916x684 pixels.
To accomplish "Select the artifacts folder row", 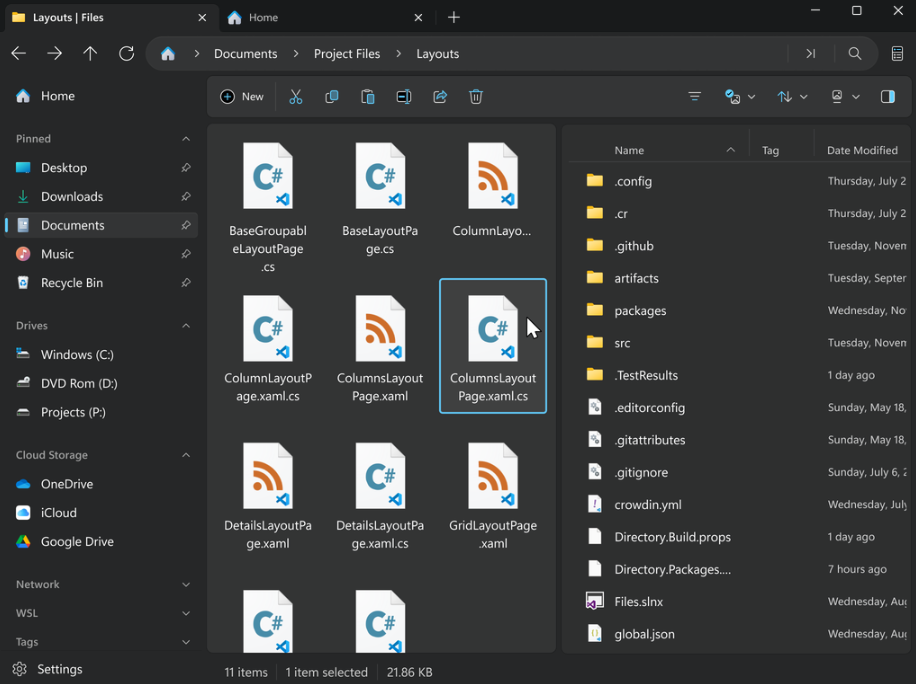I will pos(740,278).
